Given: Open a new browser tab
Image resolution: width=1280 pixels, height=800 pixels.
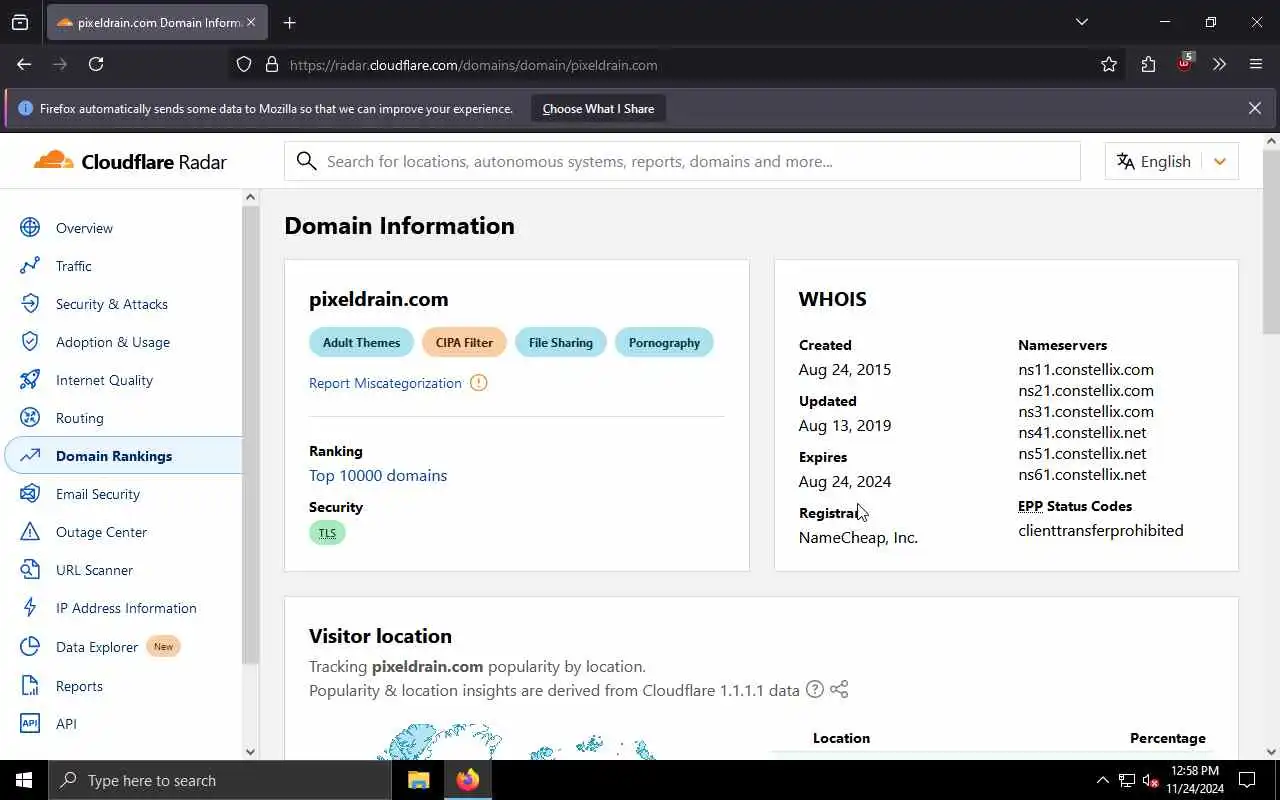Looking at the screenshot, I should point(290,22).
